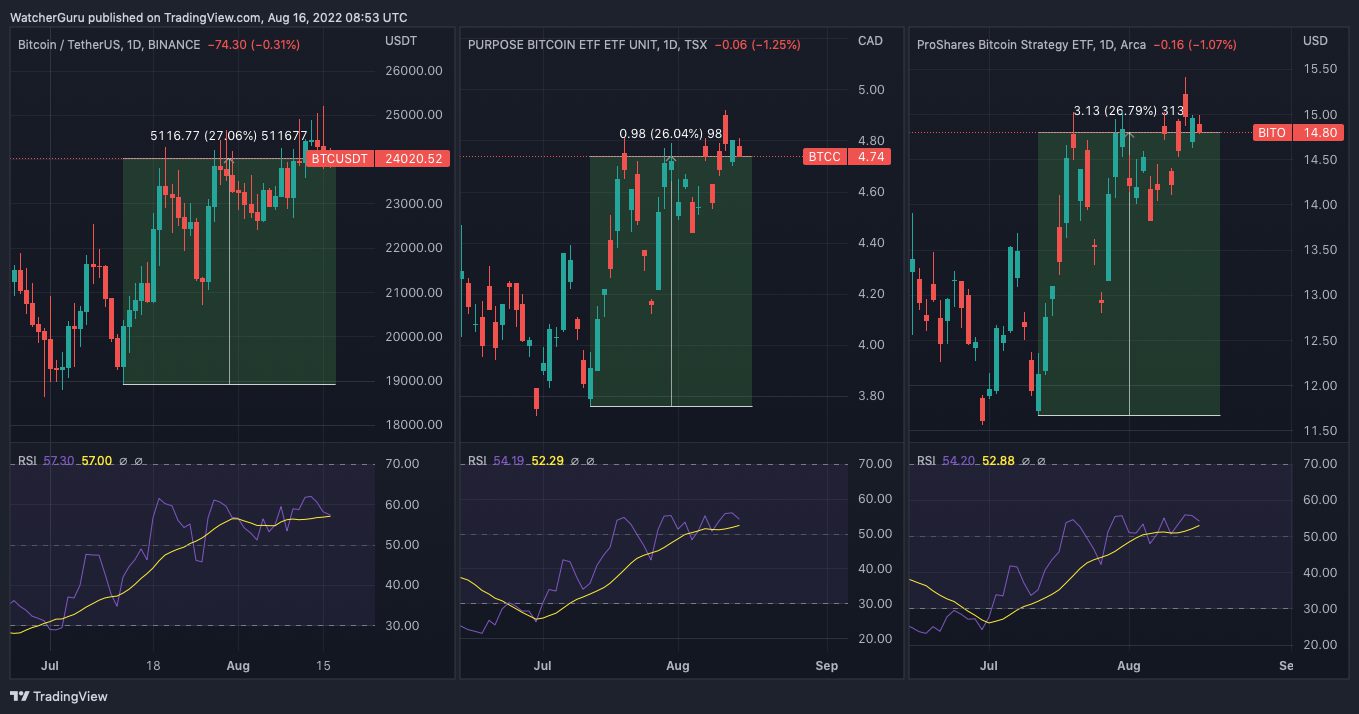
Task: Click the red BTCC symbol tag
Action: (x=824, y=156)
